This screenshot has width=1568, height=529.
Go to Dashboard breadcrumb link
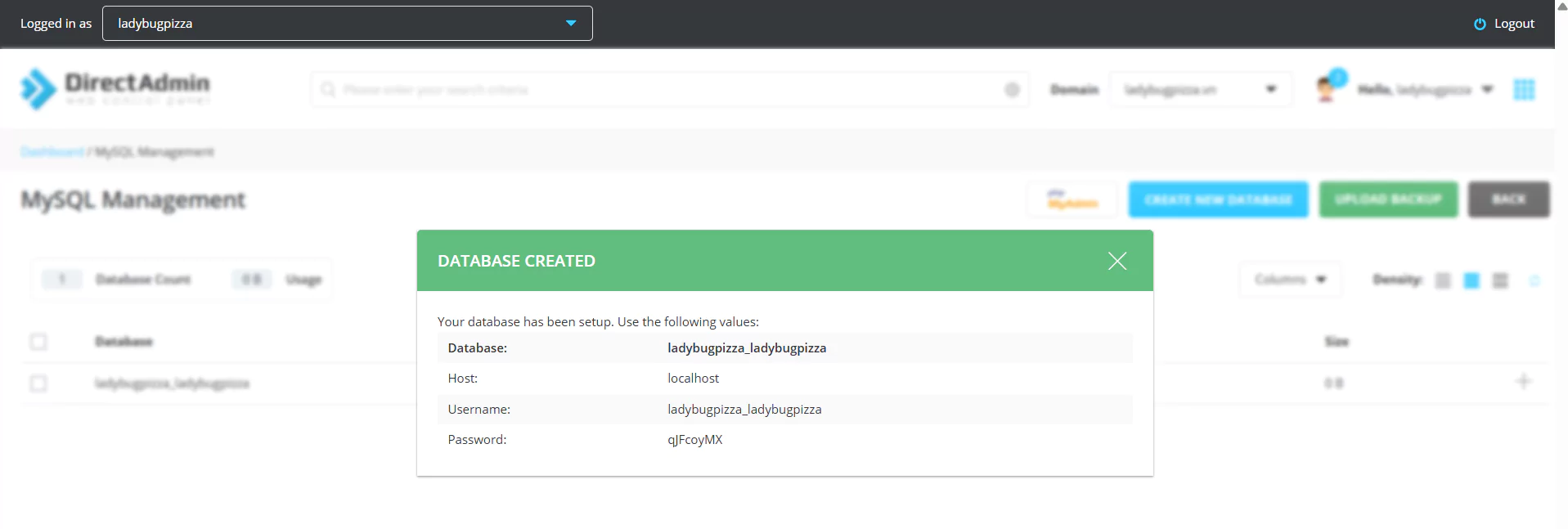52,152
